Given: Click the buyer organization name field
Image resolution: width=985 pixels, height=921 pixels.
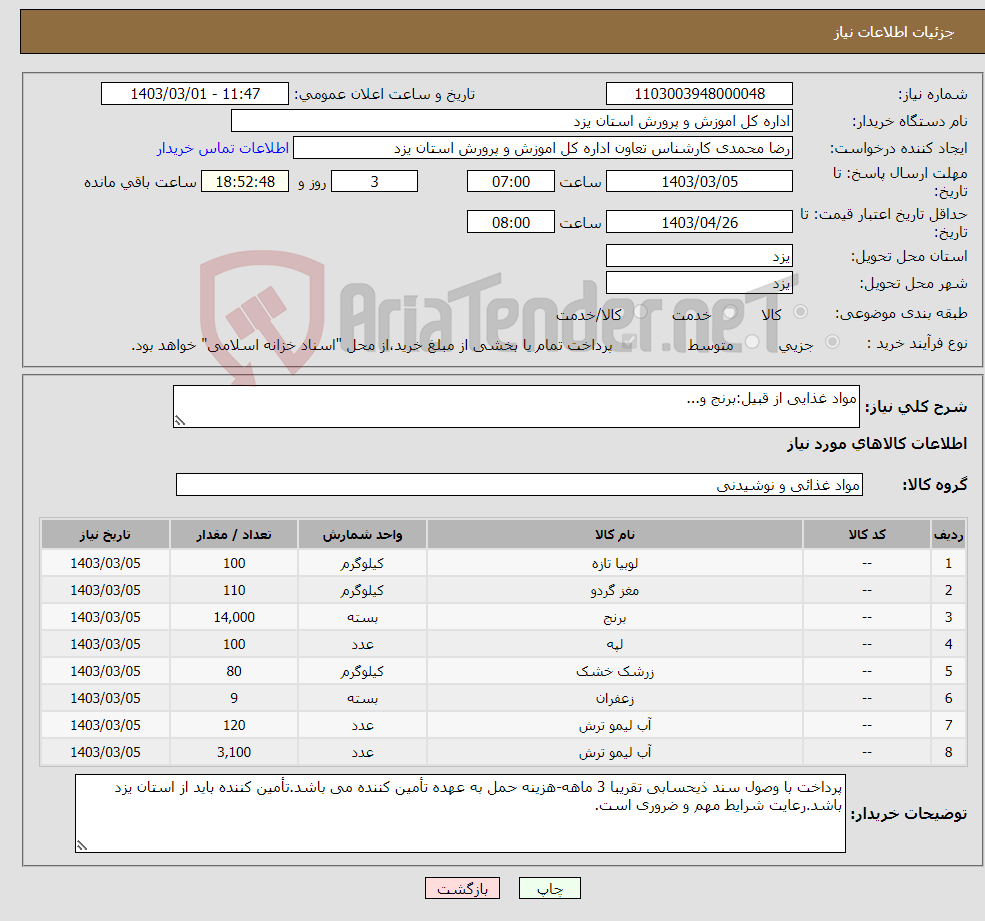Looking at the screenshot, I should click(x=512, y=121).
